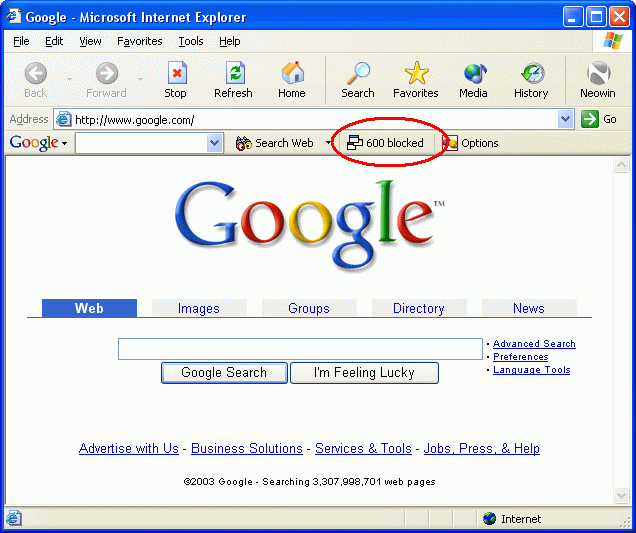The image size is (636, 533).
Task: Expand the Back button history dropdown
Action: (x=69, y=80)
